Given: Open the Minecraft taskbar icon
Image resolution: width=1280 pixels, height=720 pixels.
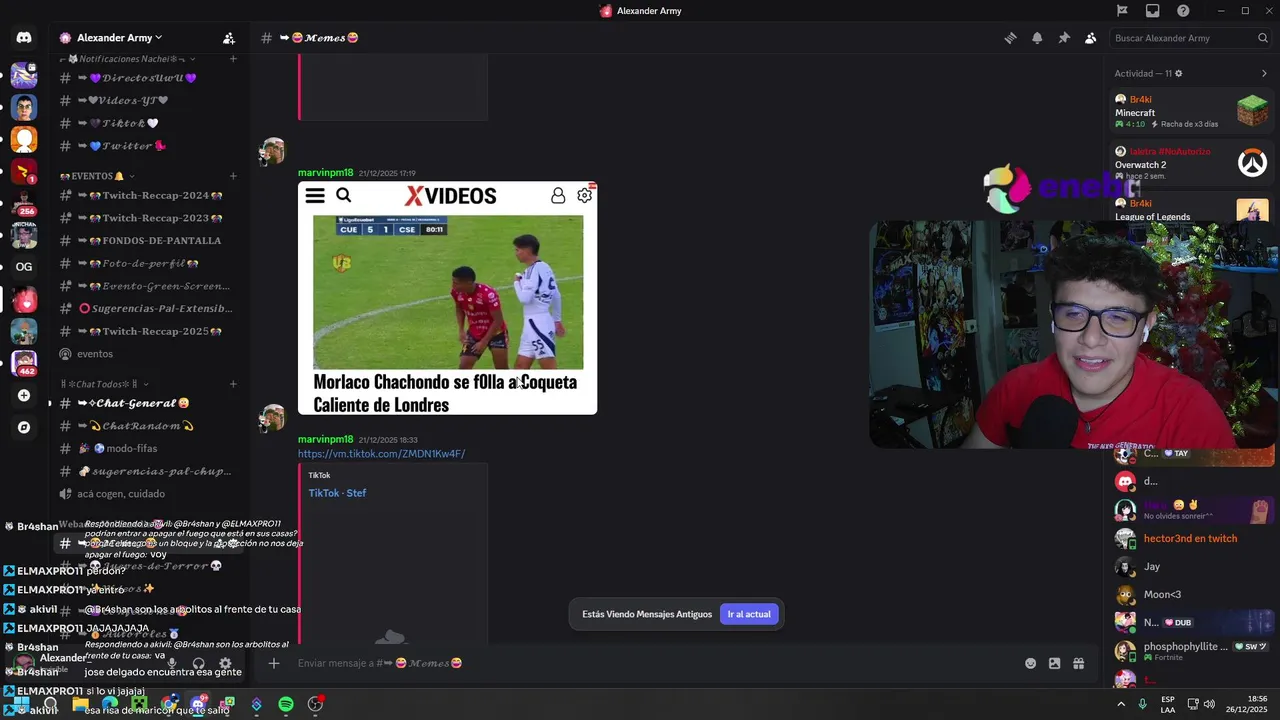Looking at the screenshot, I should (140, 704).
